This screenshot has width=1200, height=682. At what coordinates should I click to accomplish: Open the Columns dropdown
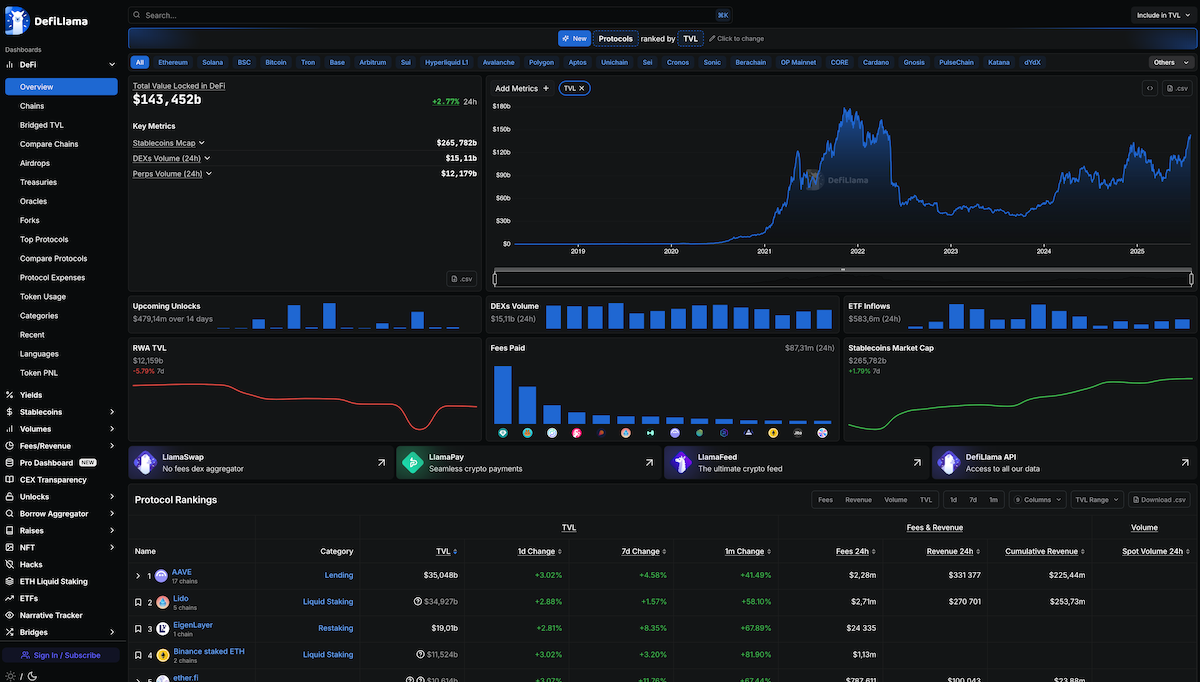pyautogui.click(x=1037, y=499)
